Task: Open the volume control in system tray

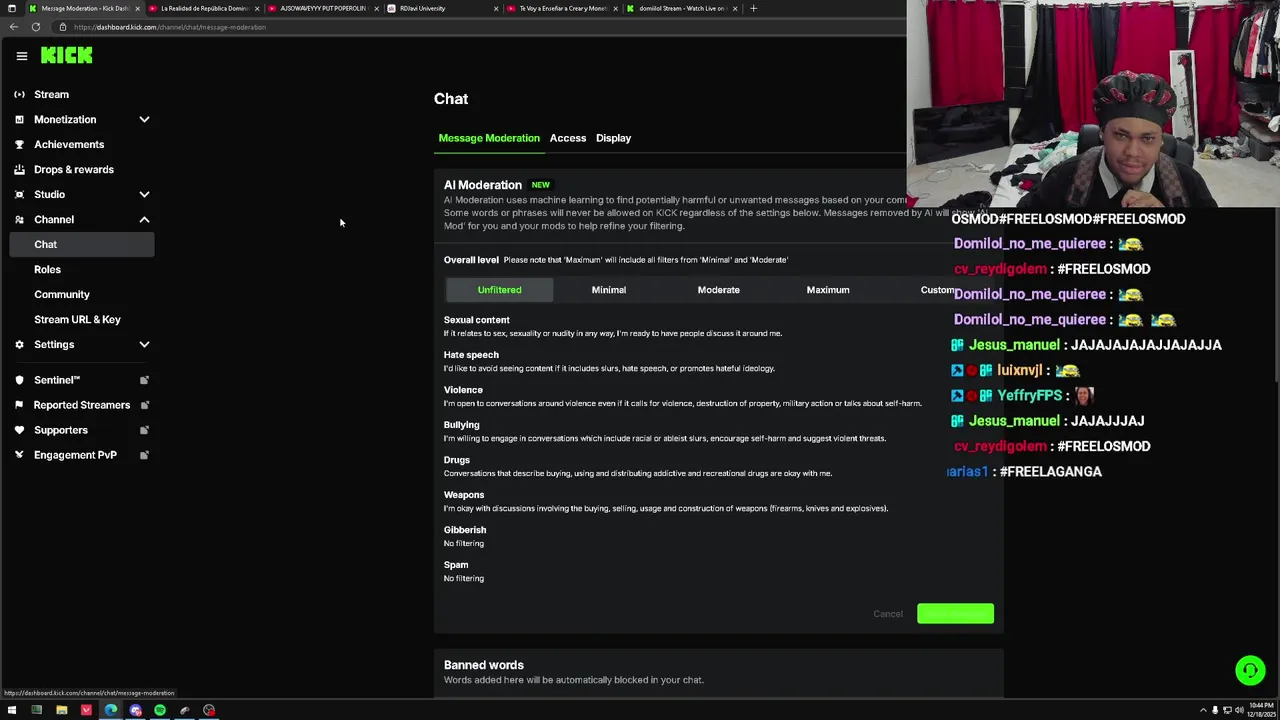Action: coord(1239,710)
